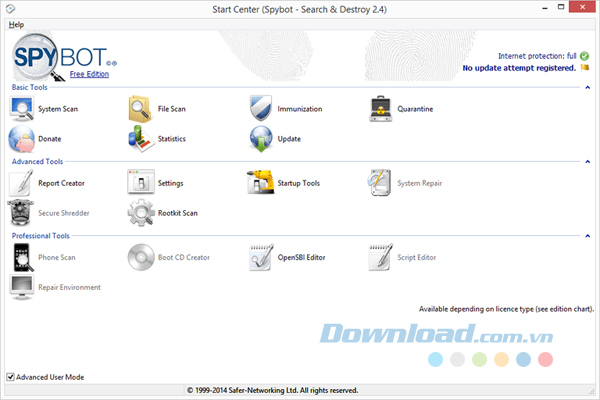Open the Help menu

[16, 23]
